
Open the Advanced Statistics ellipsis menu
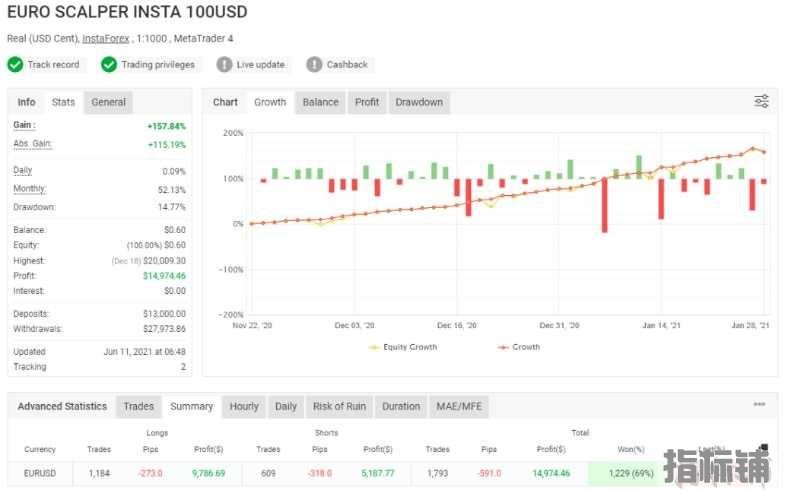coord(759,404)
